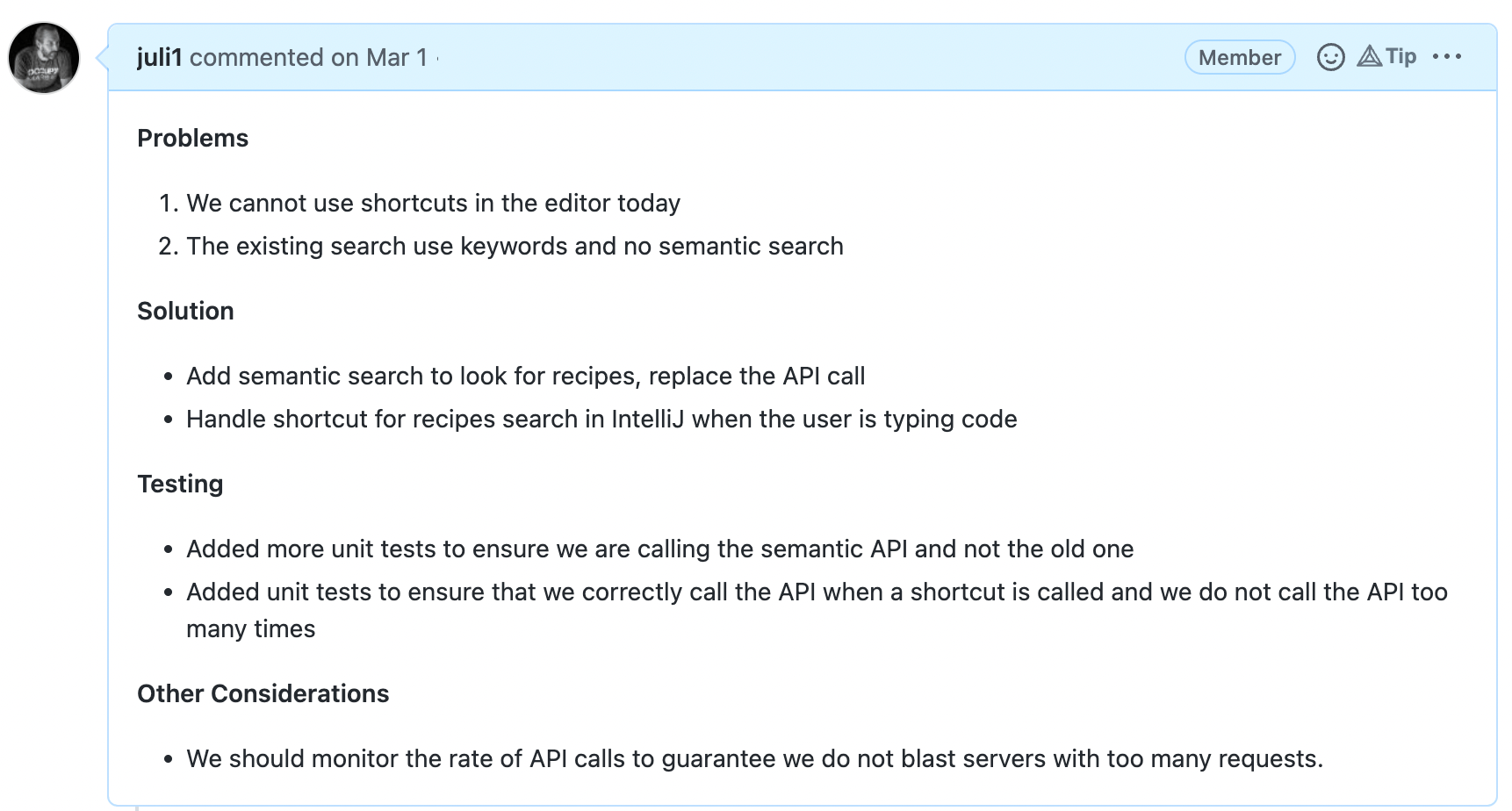Click the IntelliJ shortcut bullet text

tap(601, 419)
